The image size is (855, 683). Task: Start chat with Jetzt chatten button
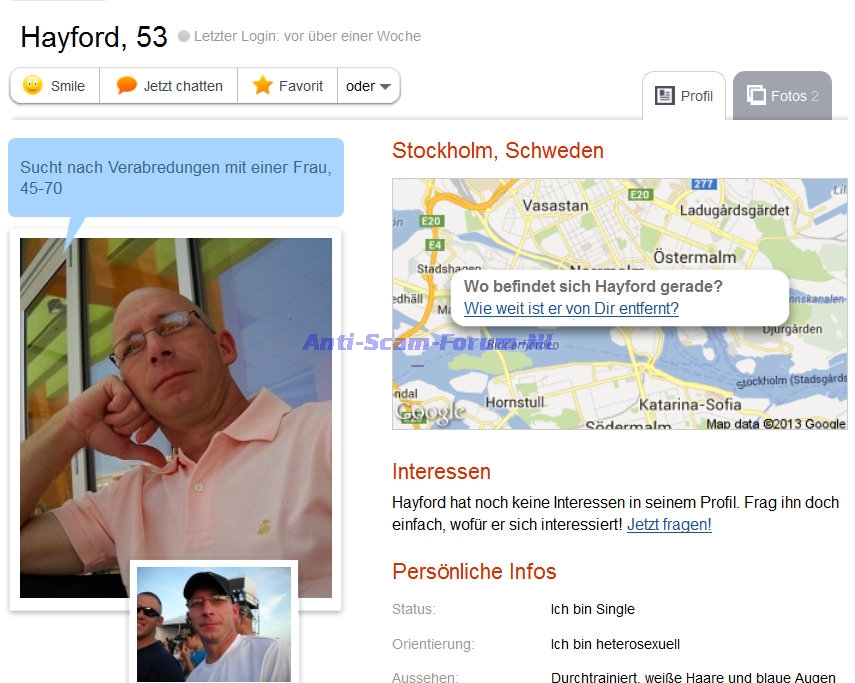(x=168, y=86)
